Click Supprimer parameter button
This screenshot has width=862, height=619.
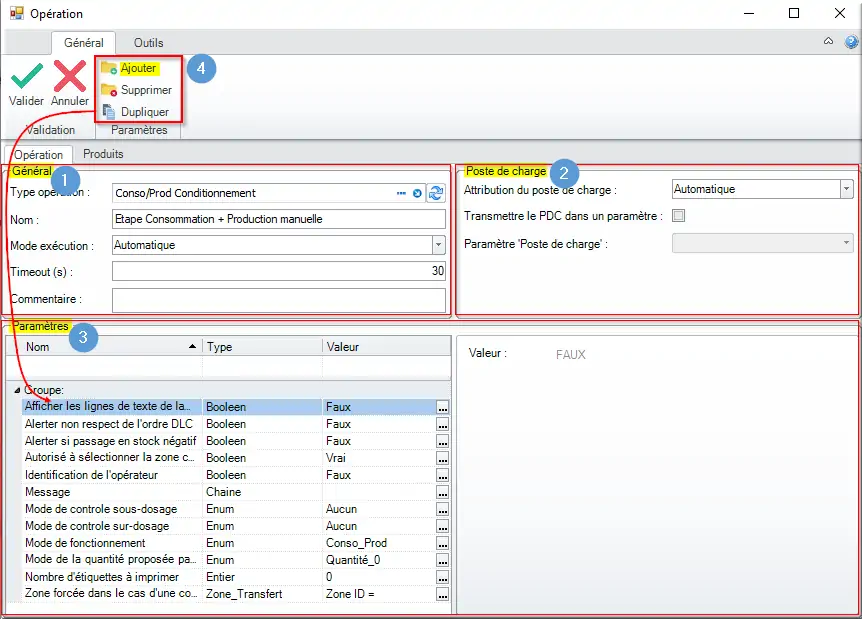point(136,90)
